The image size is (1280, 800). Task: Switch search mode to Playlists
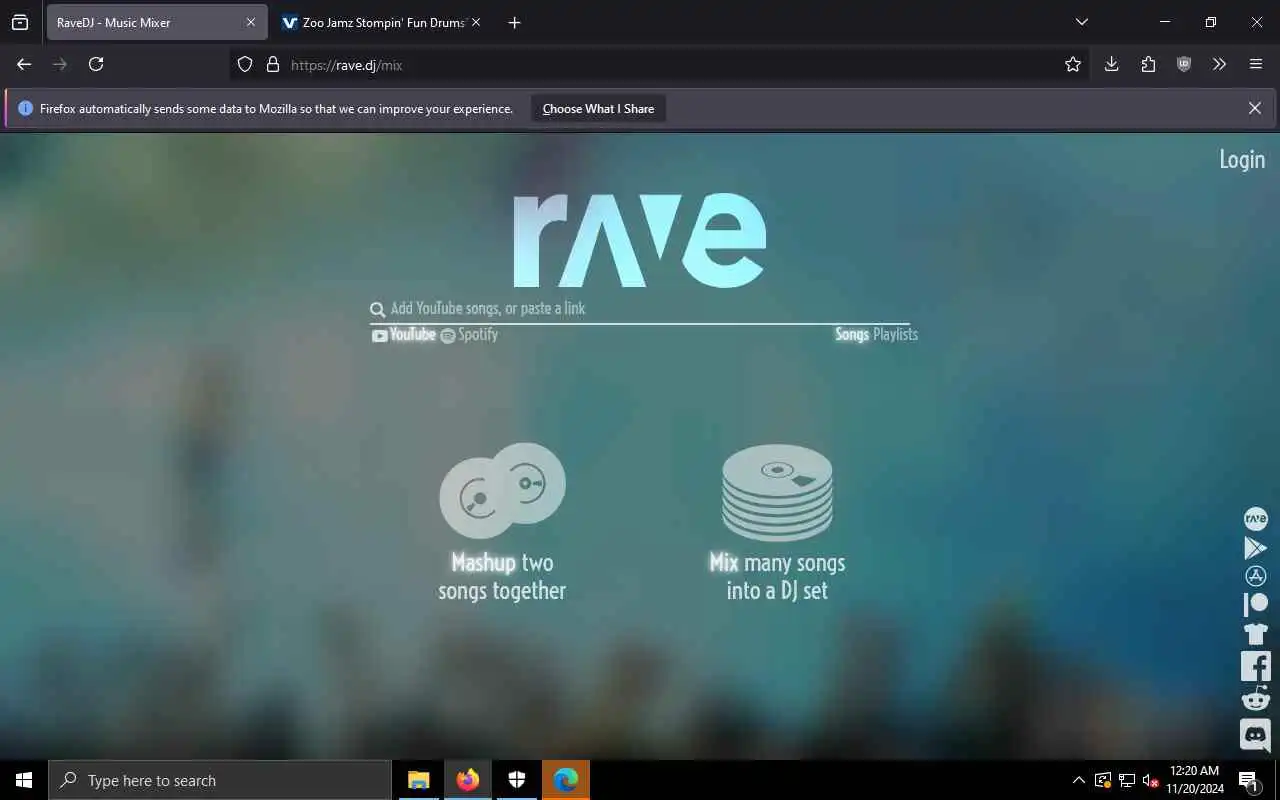(895, 335)
